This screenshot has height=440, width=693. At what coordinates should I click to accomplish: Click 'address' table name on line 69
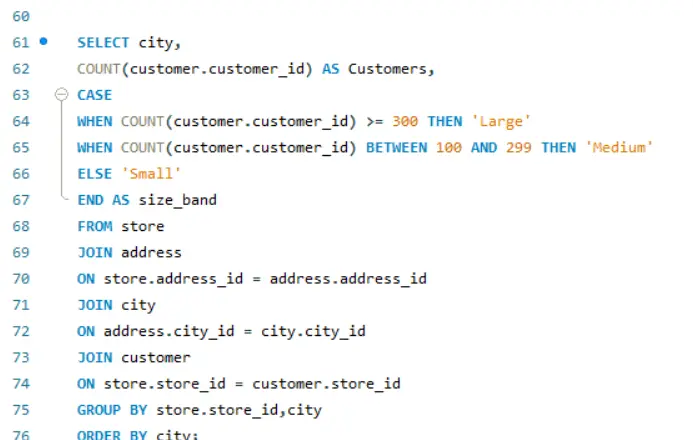tap(151, 252)
